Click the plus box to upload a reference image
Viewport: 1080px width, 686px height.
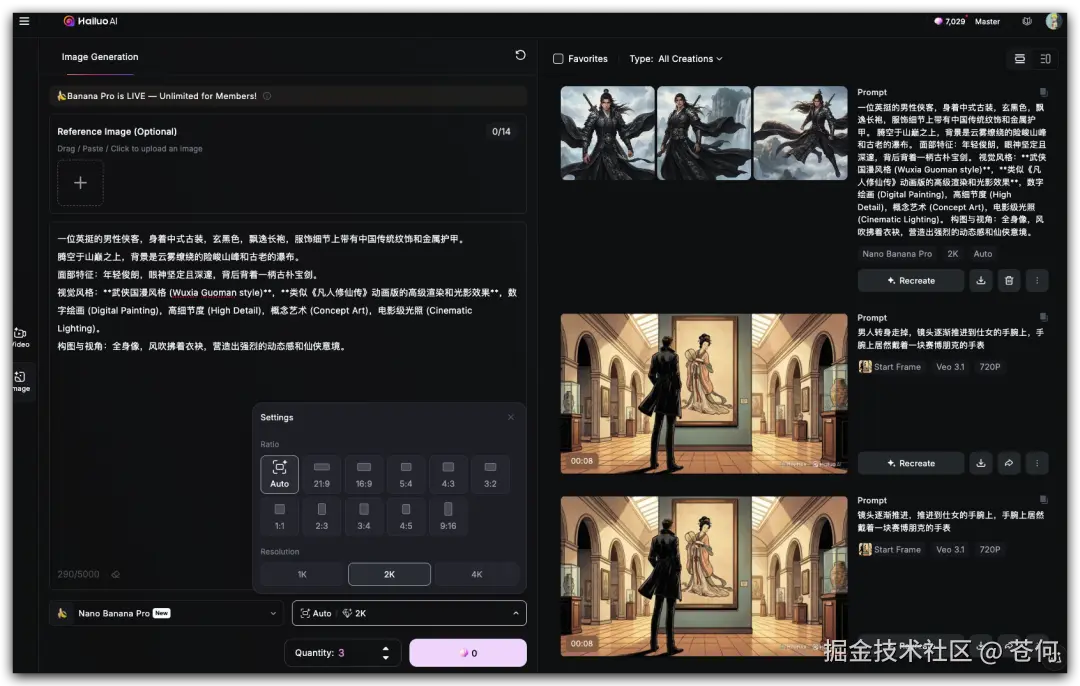80,183
